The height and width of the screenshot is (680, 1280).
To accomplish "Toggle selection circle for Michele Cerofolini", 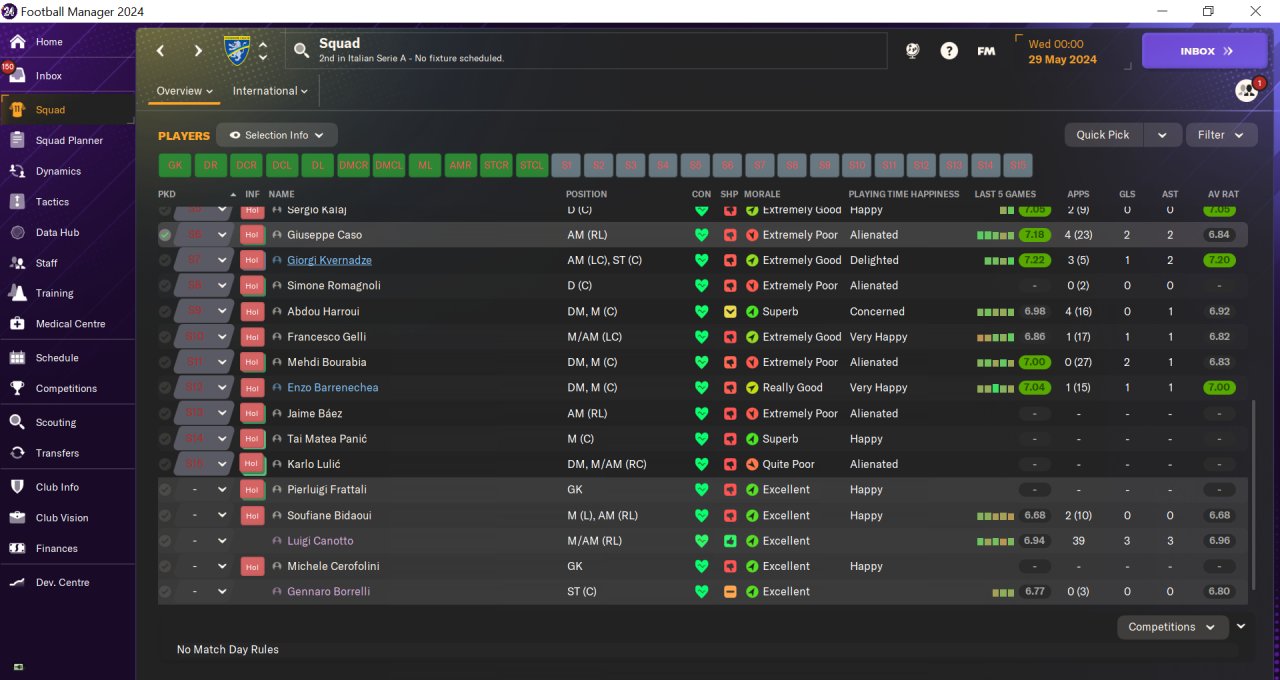I will click(165, 566).
